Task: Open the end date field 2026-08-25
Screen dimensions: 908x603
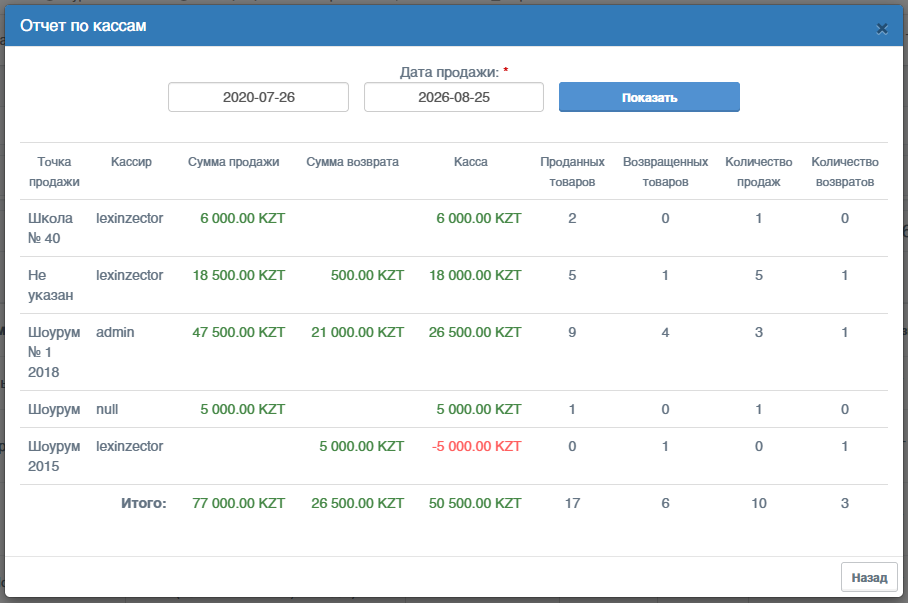Action: coord(454,97)
